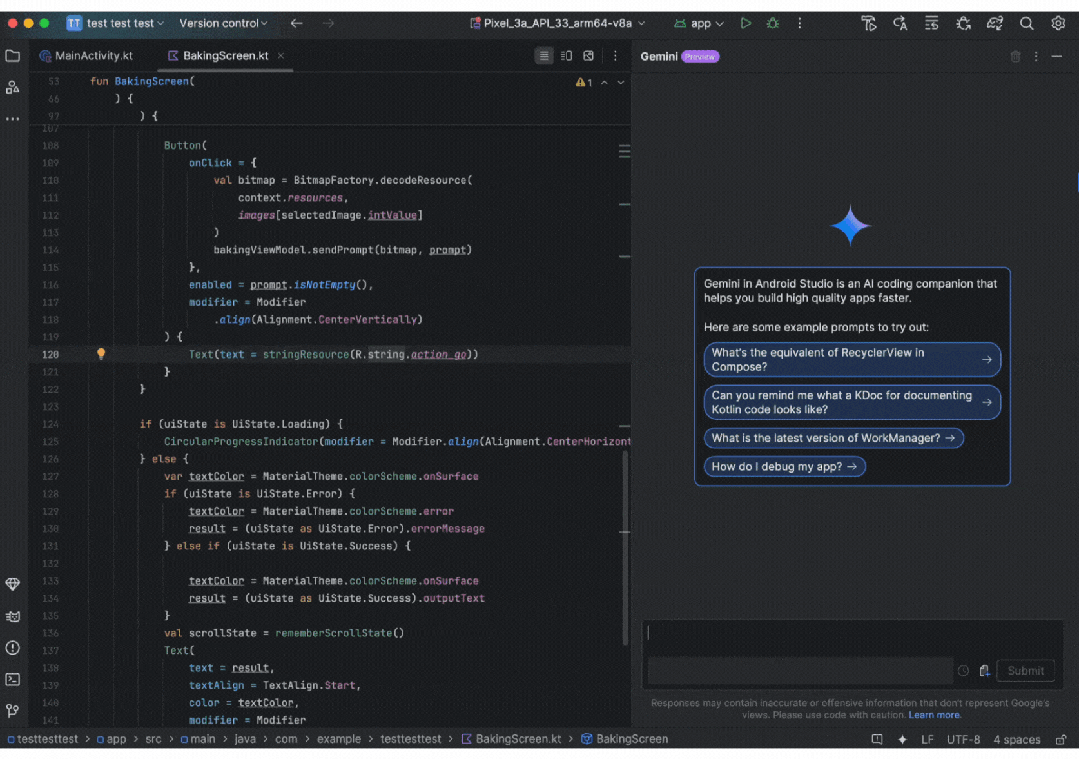Viewport: 1079px width, 759px height.
Task: Switch editor to Split view mode
Action: coord(566,56)
